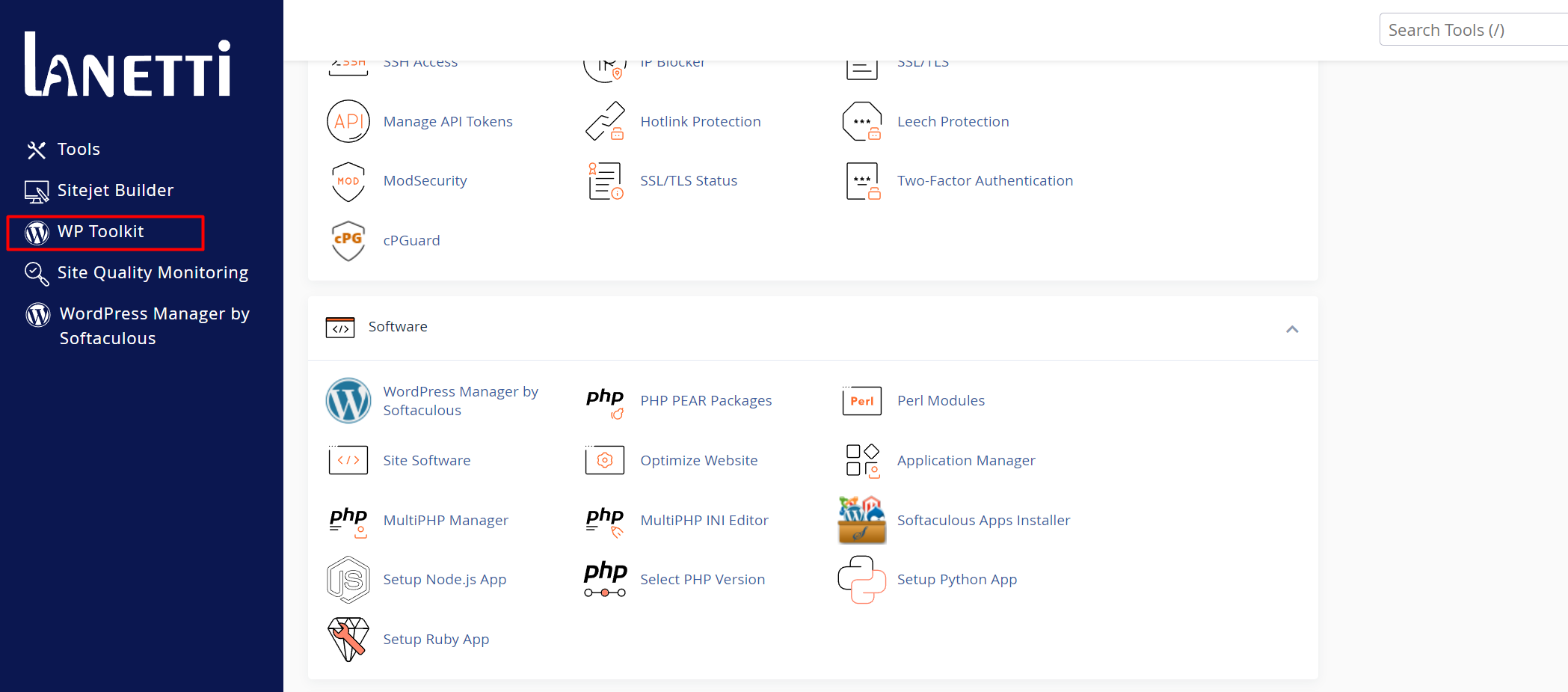Click the Python logo icon
Screen dimensions: 1568x692
point(862,580)
